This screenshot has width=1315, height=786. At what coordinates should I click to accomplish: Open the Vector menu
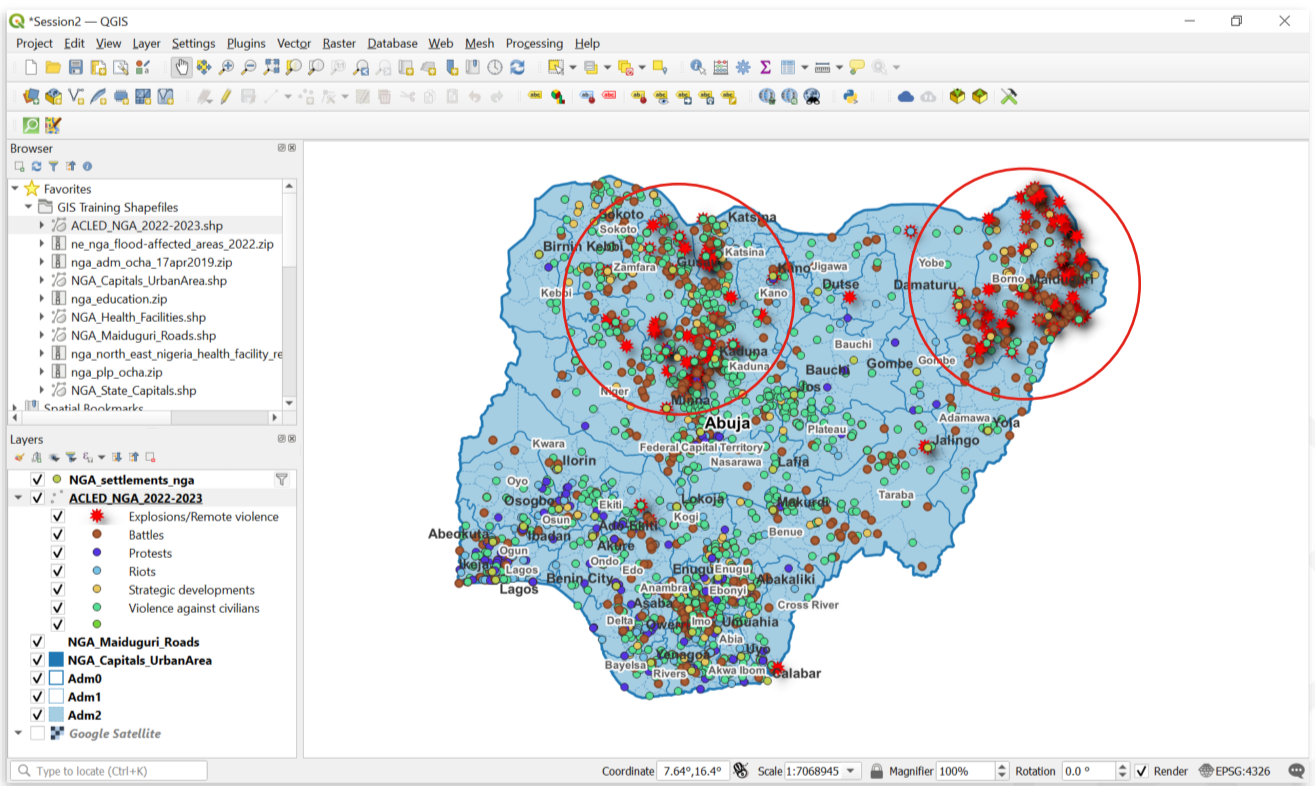pos(294,43)
